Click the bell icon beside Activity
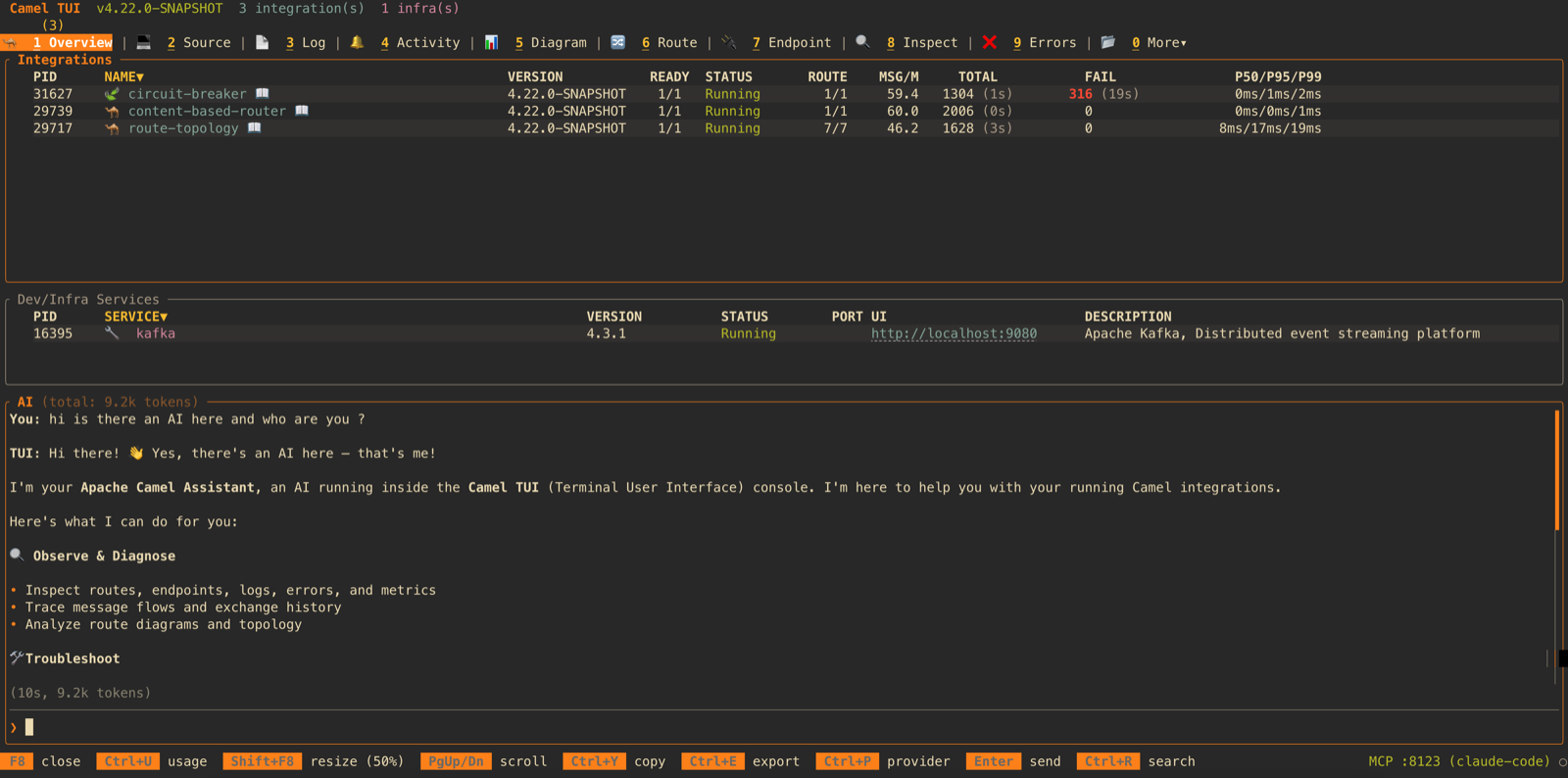 [x=357, y=42]
